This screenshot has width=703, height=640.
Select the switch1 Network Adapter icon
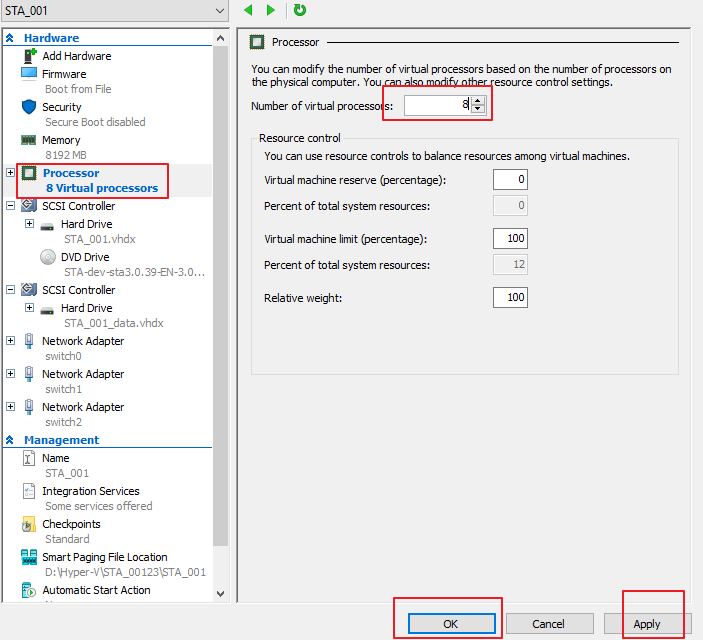pyautogui.click(x=29, y=374)
